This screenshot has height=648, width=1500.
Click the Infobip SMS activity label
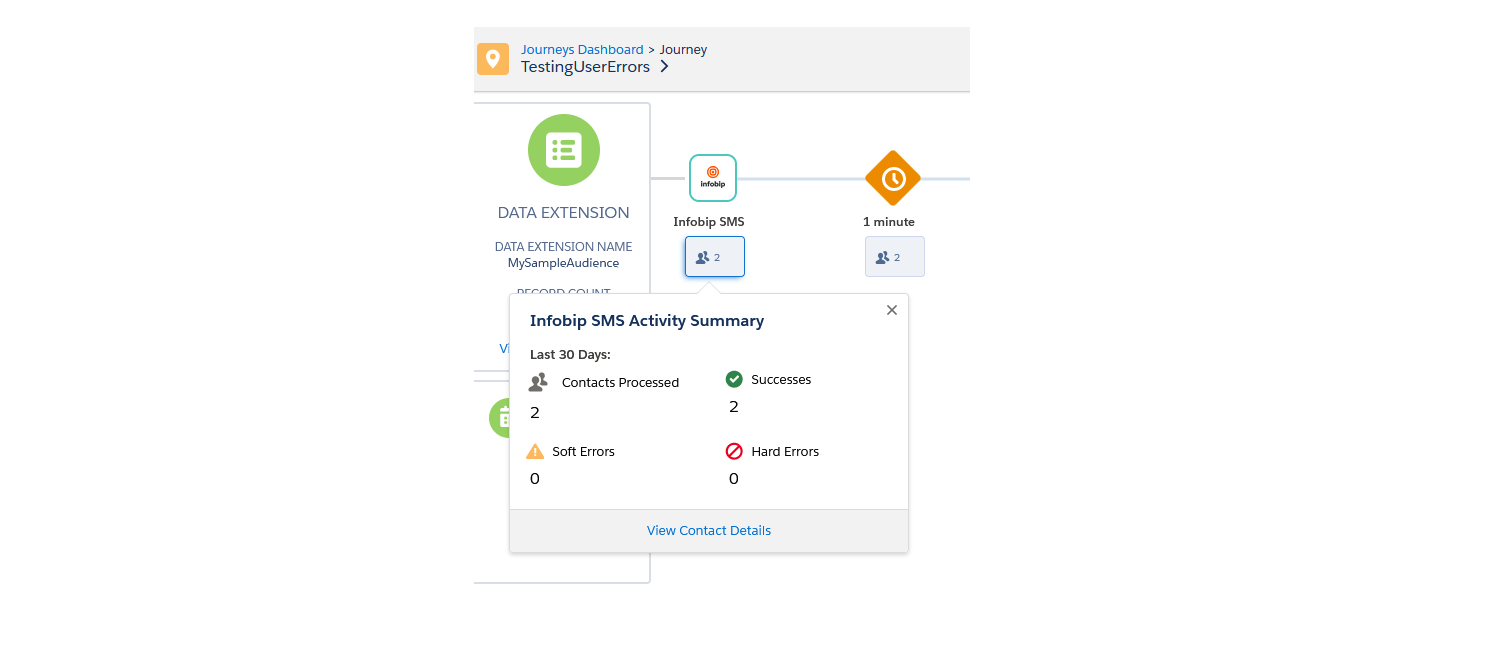click(708, 222)
